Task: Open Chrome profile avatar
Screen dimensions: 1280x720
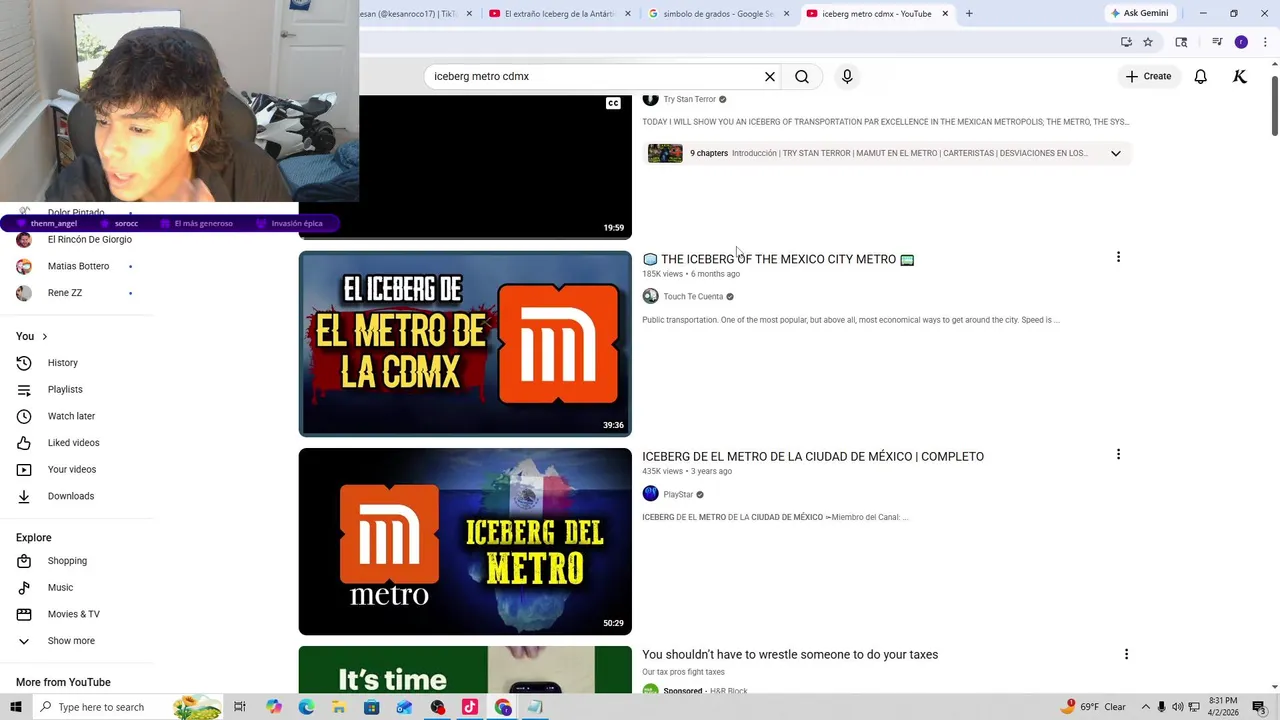Action: pyautogui.click(x=1241, y=42)
